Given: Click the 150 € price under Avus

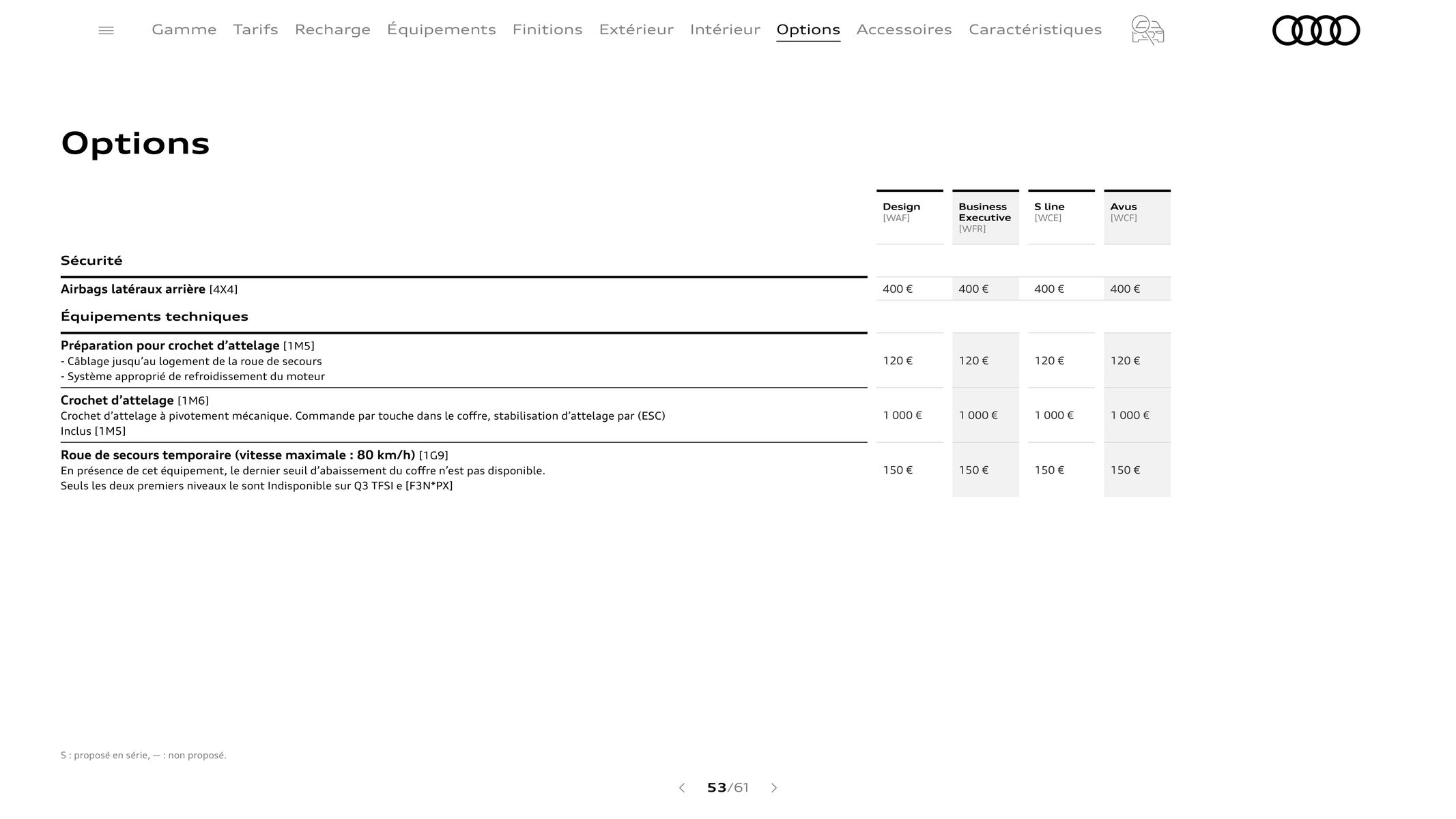Looking at the screenshot, I should (x=1125, y=470).
